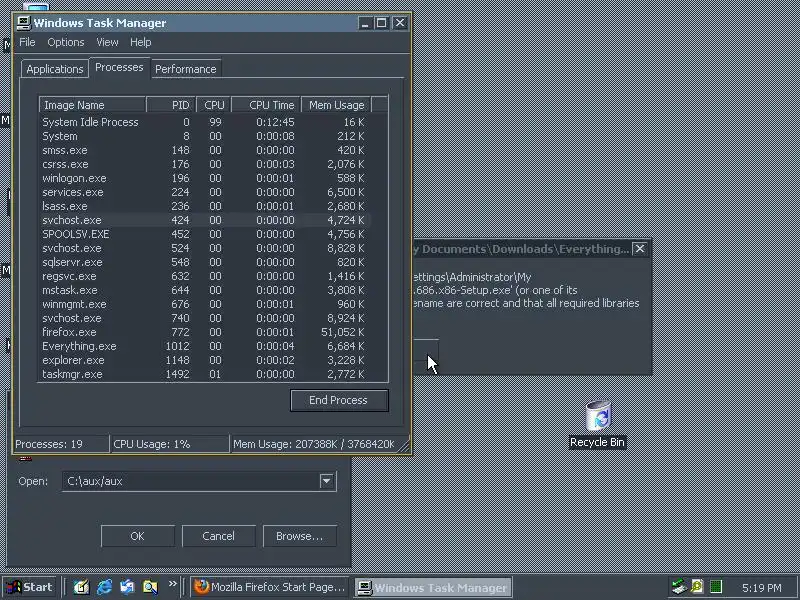
Task: Select the winmgmt.exe process
Action: pyautogui.click(x=205, y=304)
